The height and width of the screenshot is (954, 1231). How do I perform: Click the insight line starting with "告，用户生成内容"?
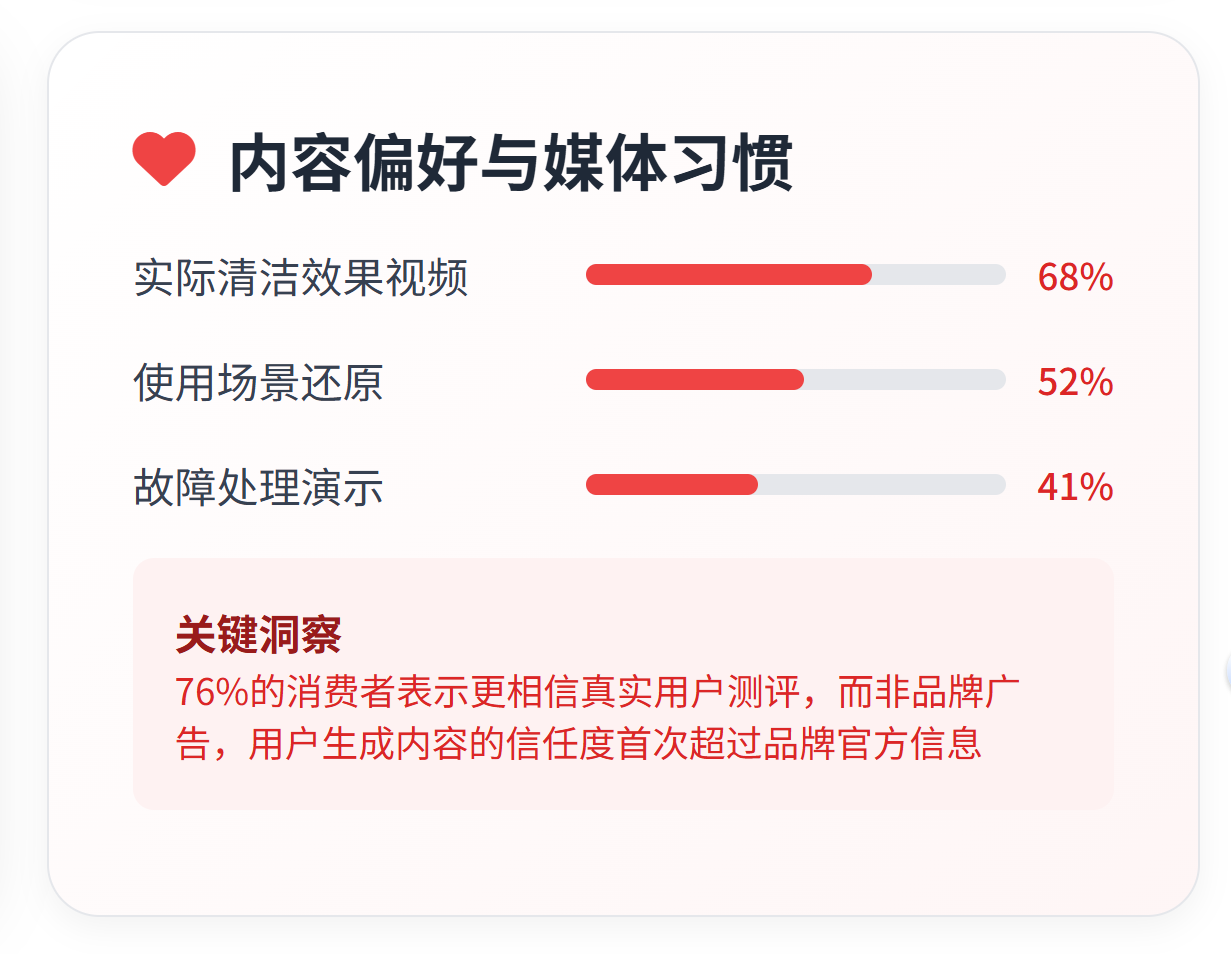click(578, 744)
